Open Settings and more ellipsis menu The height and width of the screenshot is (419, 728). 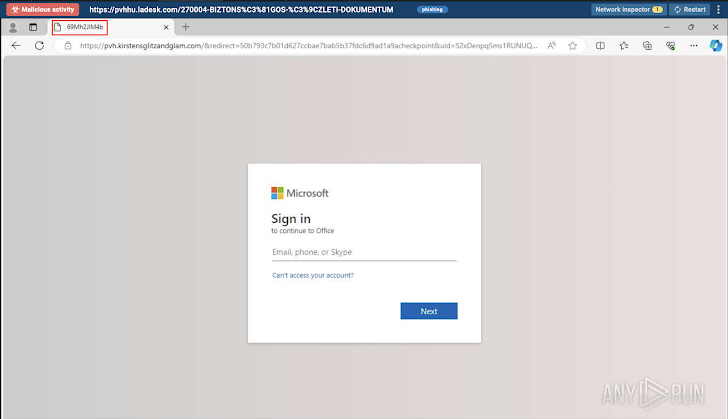[693, 45]
